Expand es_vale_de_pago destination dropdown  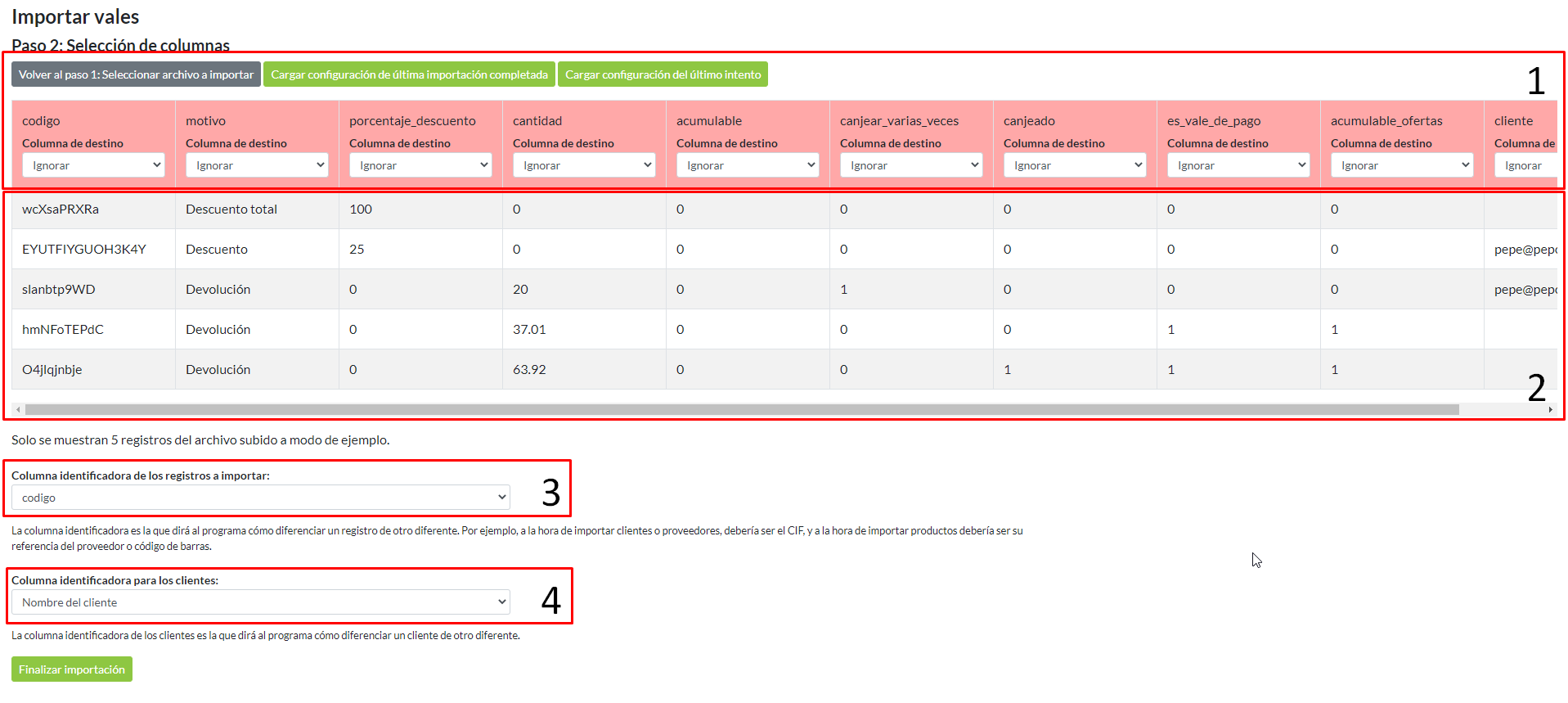(1238, 165)
